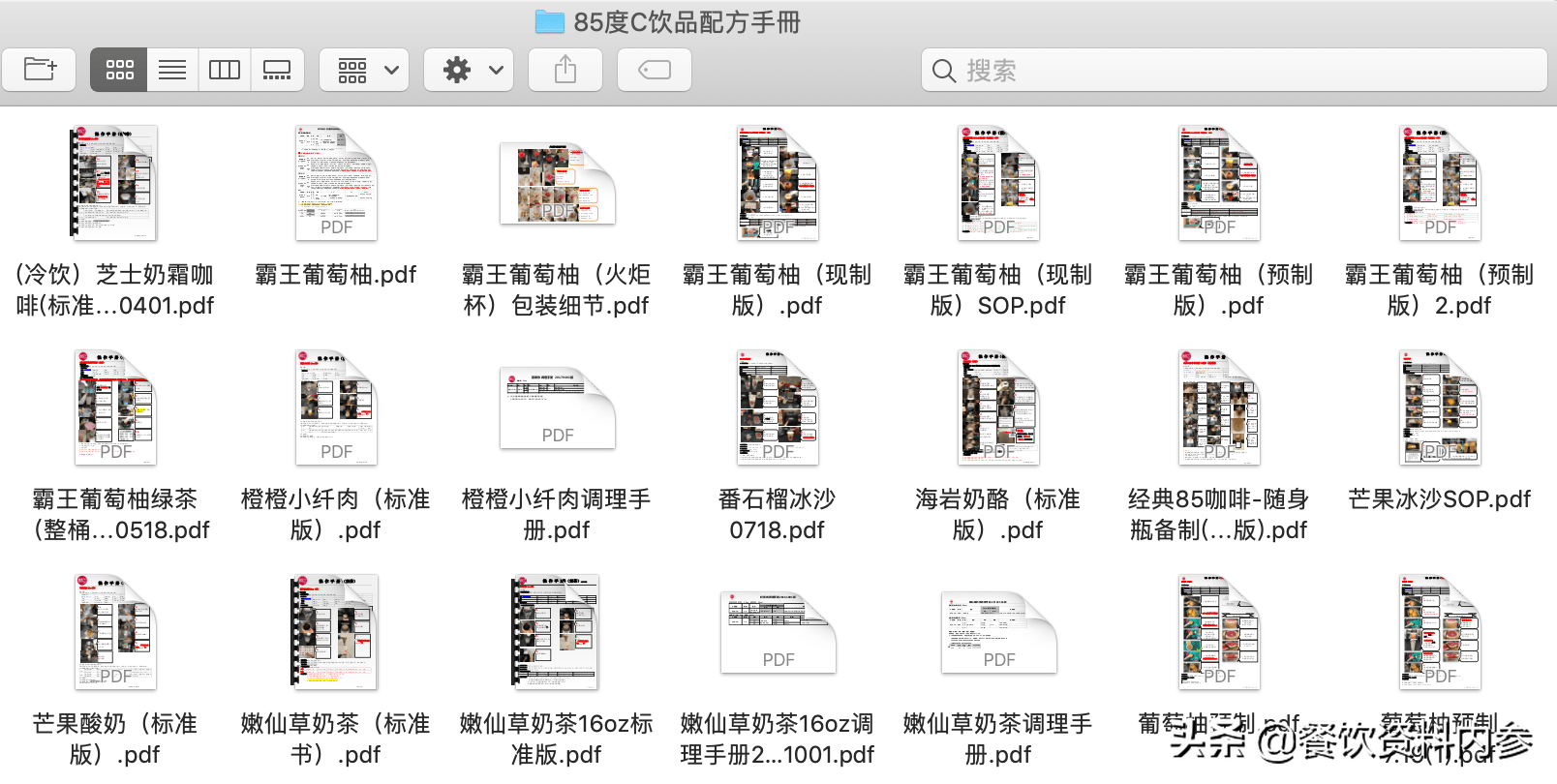Select 嫩仙草奶茶16oz调理手册2...1001.pdf icon
Image resolution: width=1557 pixels, height=784 pixels.
tap(778, 632)
